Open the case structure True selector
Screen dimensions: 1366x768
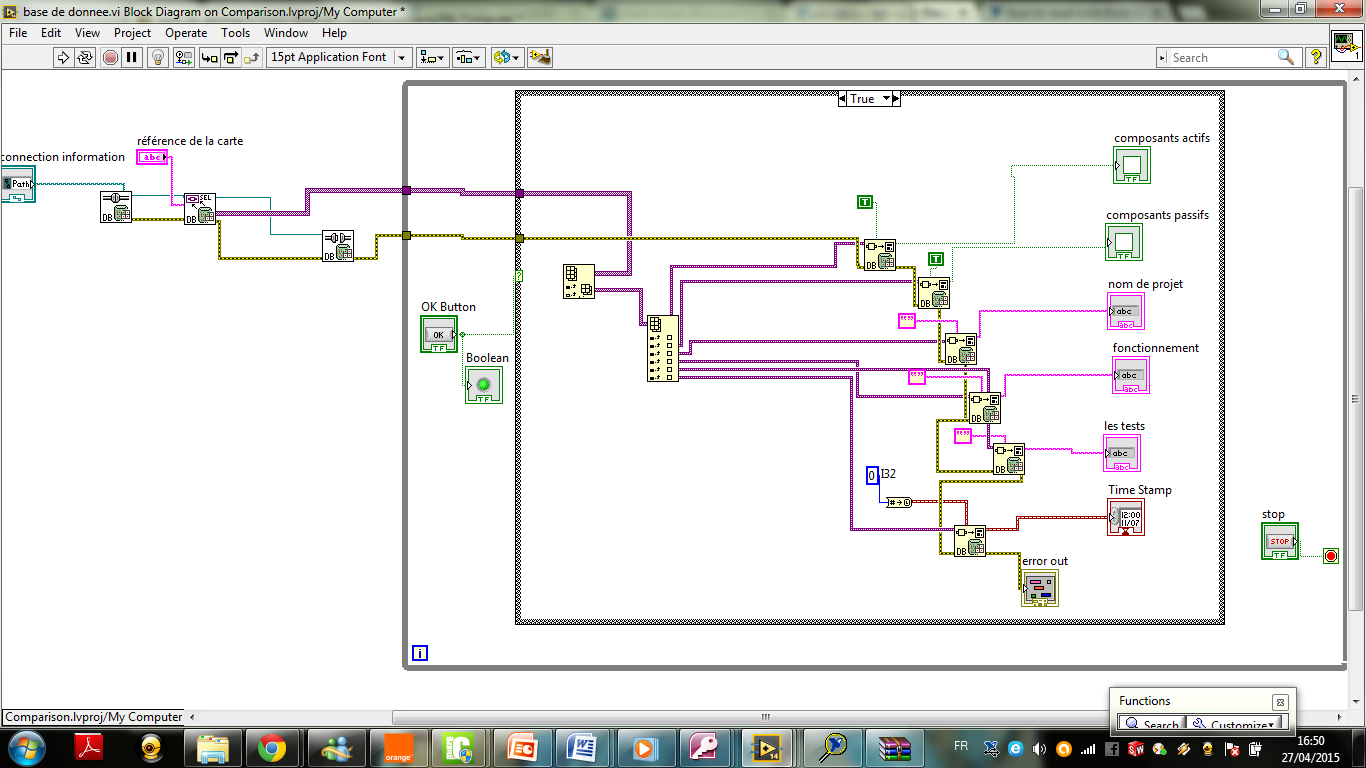pos(868,99)
